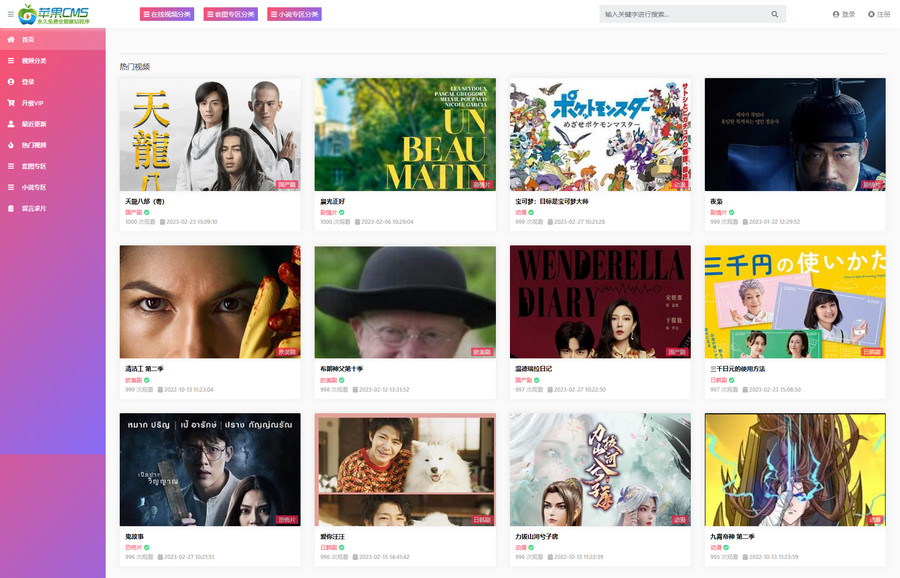Click the clipboard icon for 留言求片

(x=11, y=208)
